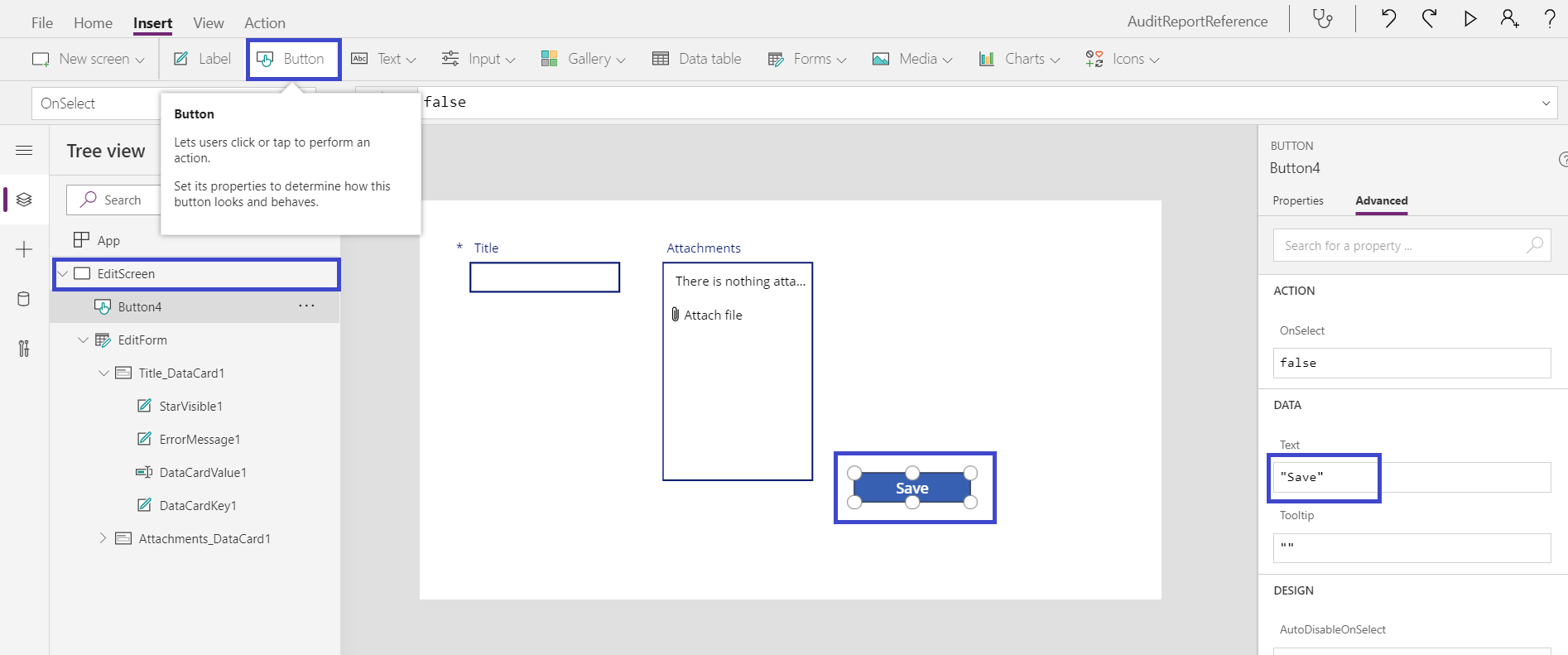Click the Tooltip property field
The width and height of the screenshot is (1568, 655).
pos(1412,548)
